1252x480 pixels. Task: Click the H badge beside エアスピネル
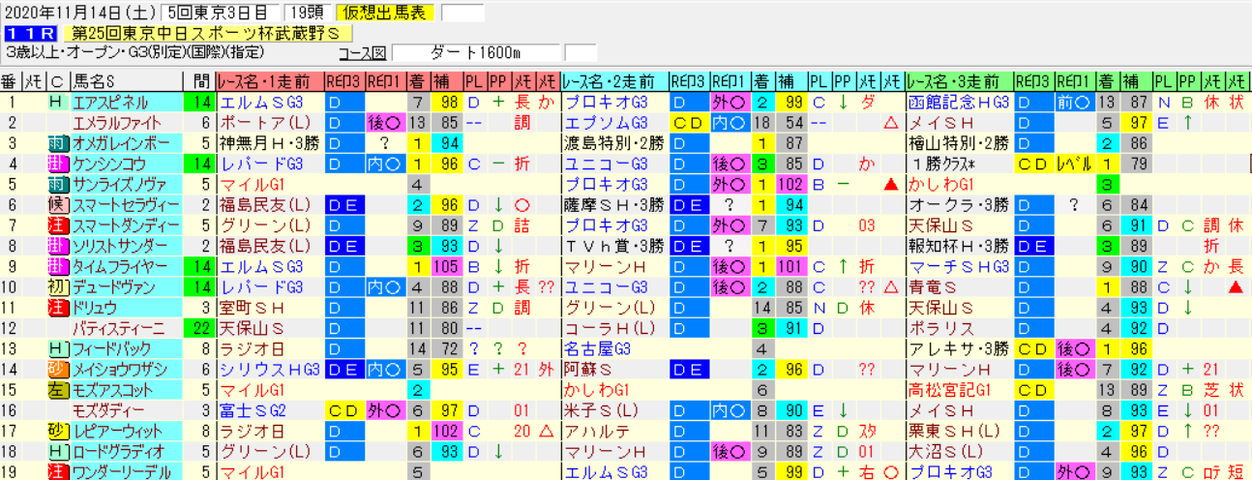coord(57,103)
